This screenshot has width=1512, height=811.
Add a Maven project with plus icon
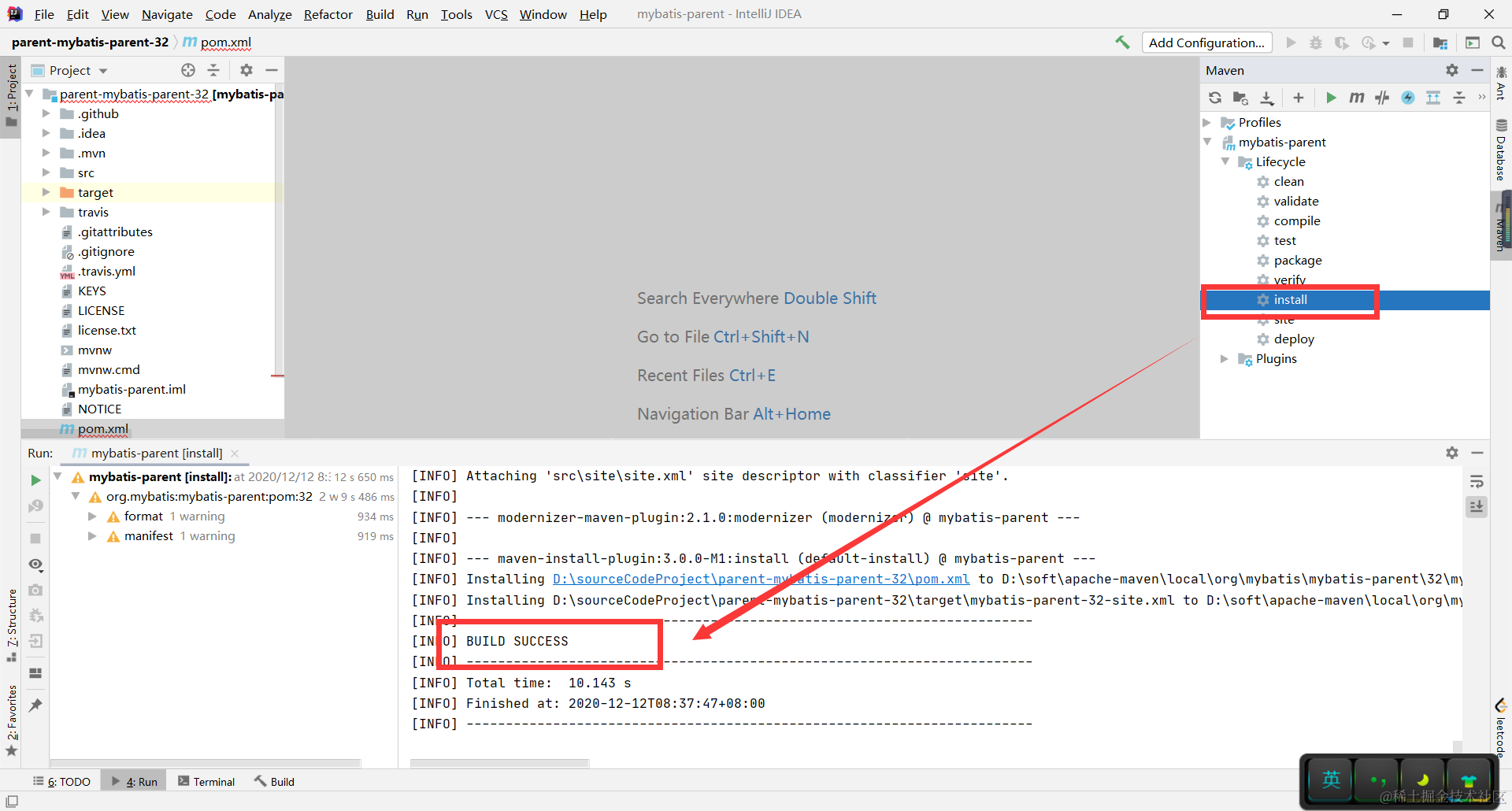point(1299,98)
